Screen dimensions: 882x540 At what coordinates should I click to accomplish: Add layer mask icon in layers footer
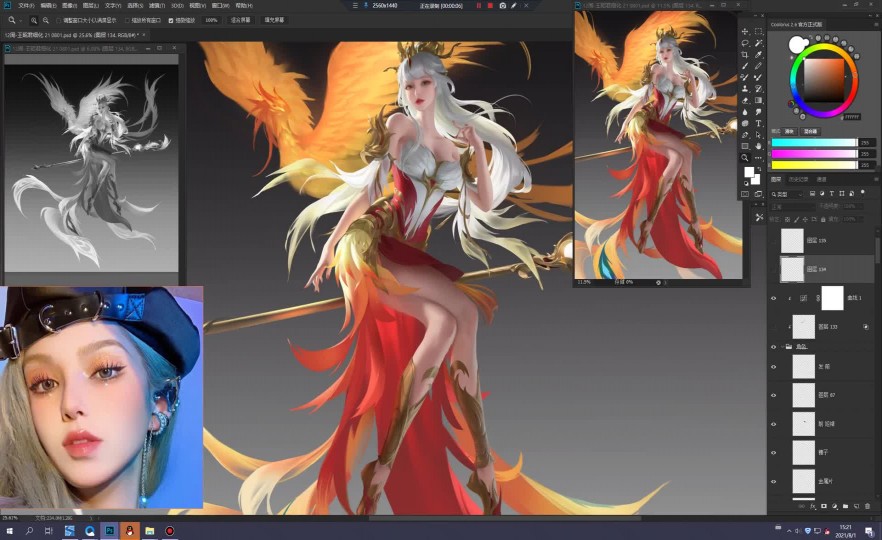pos(824,506)
